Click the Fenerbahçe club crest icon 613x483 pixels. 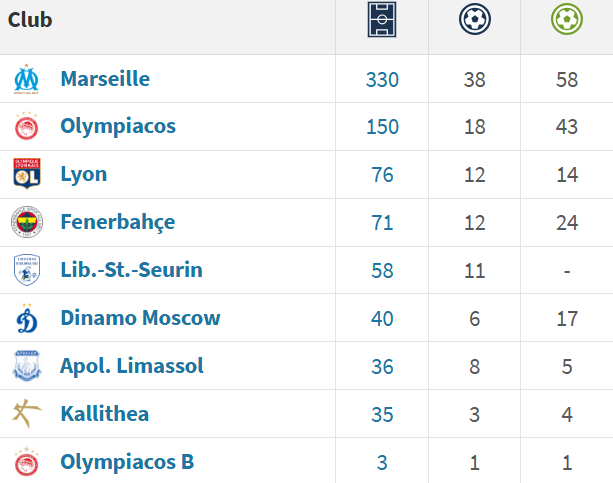coord(26,222)
